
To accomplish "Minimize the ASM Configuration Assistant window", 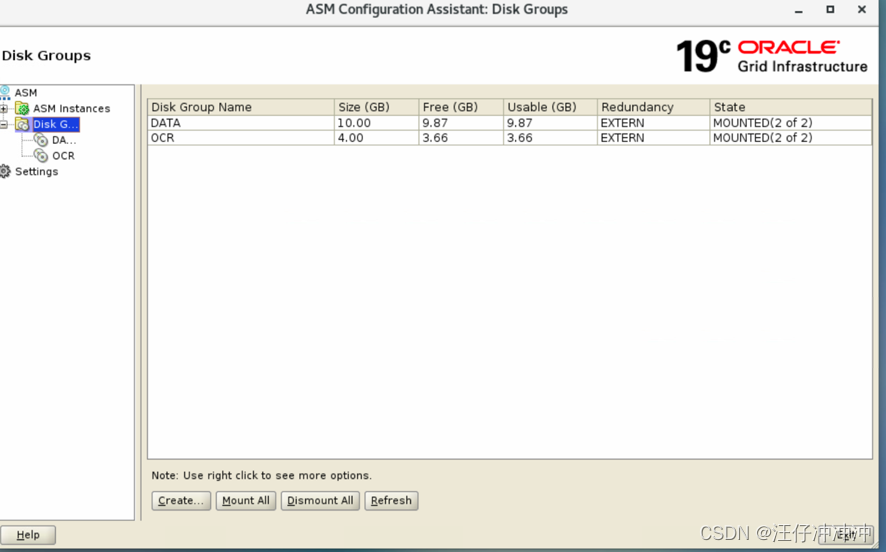I will [798, 10].
